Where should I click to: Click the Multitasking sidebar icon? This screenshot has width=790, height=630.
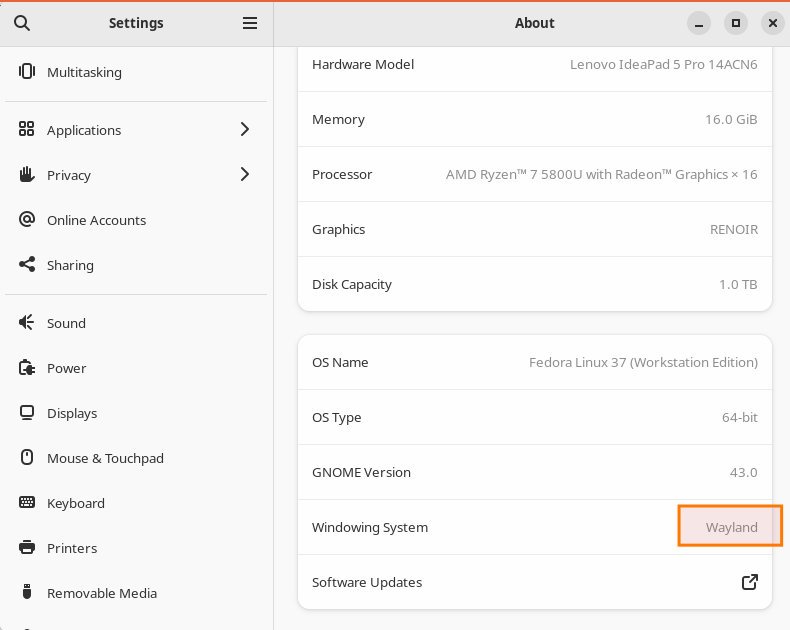27,72
